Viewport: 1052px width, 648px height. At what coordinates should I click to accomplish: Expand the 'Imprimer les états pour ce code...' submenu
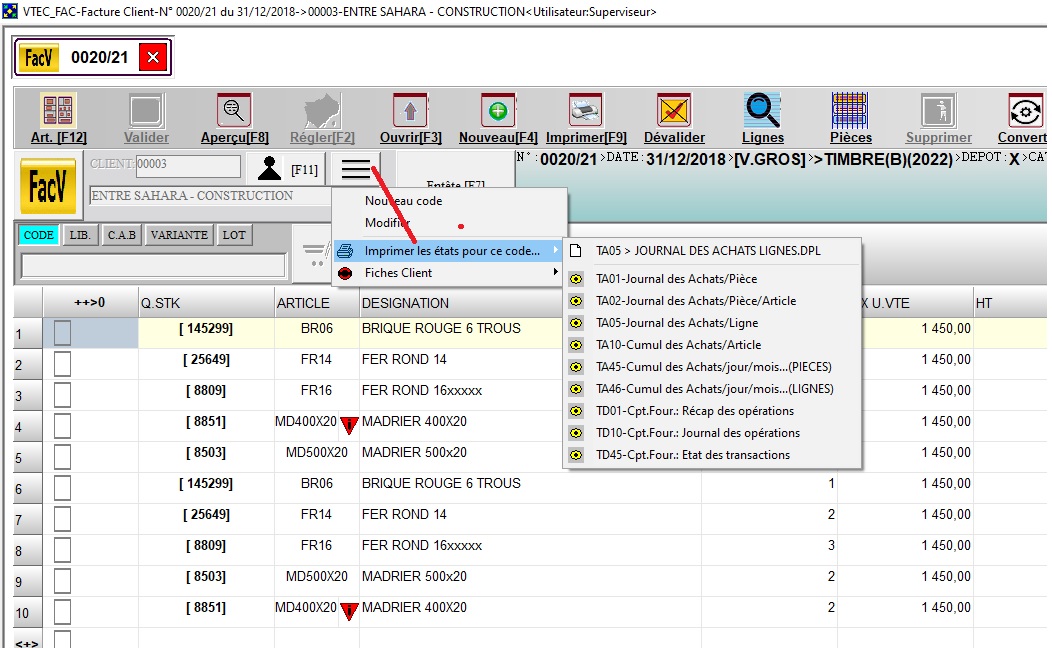[448, 251]
